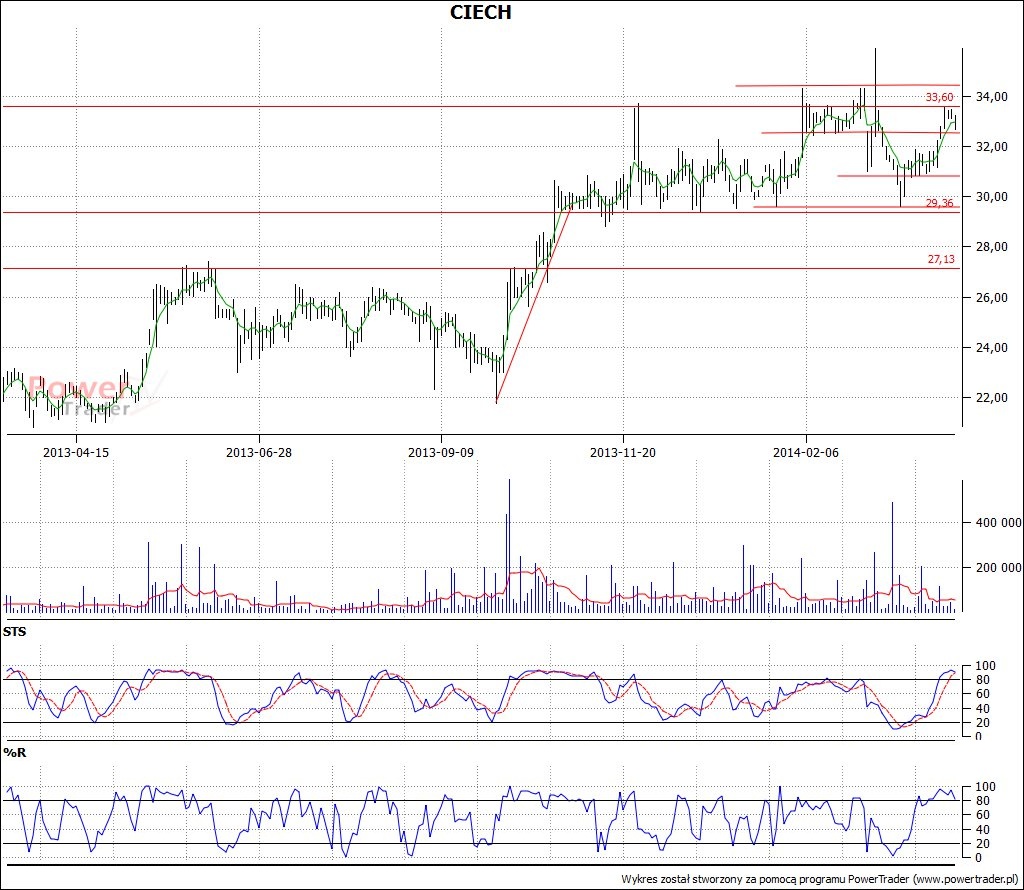Click the 2013-11-20 date label
The height and width of the screenshot is (890, 1024).
pyautogui.click(x=623, y=453)
